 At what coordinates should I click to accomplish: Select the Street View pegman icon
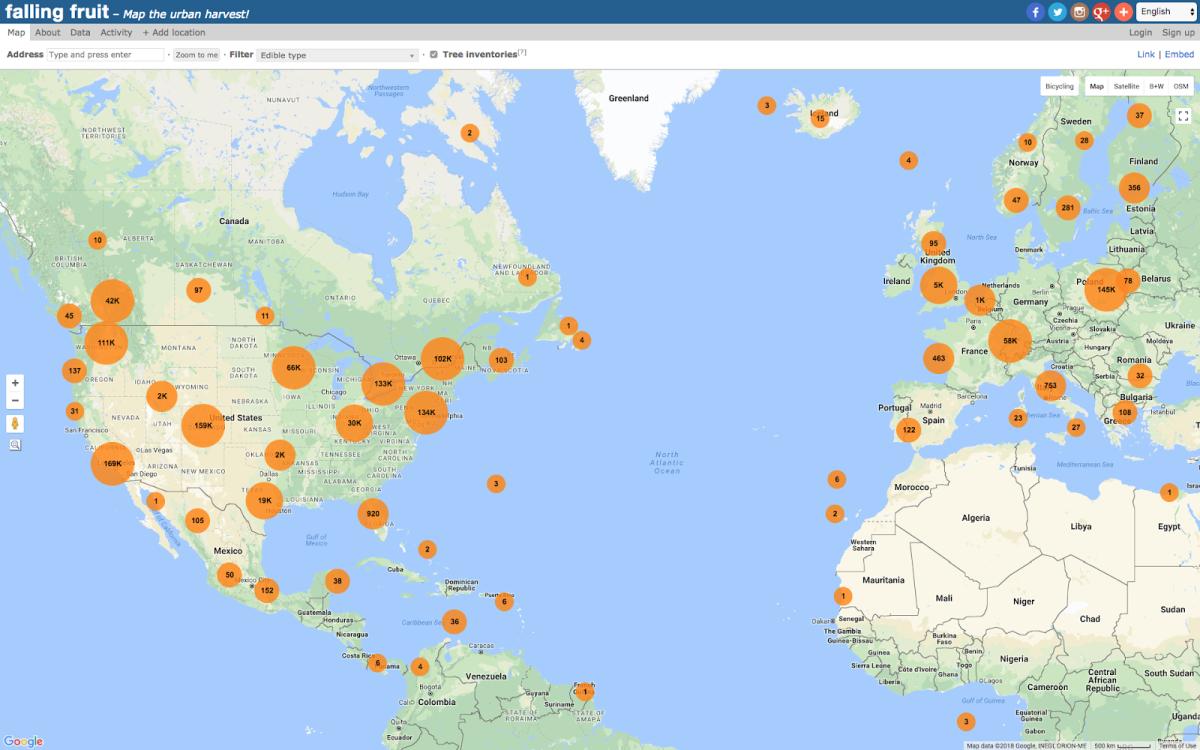(15, 424)
